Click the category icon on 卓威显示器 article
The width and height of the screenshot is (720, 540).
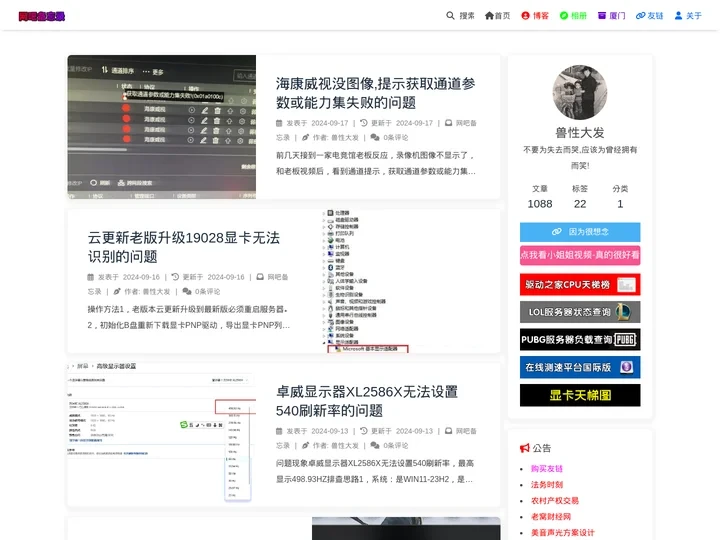pyautogui.click(x=449, y=431)
